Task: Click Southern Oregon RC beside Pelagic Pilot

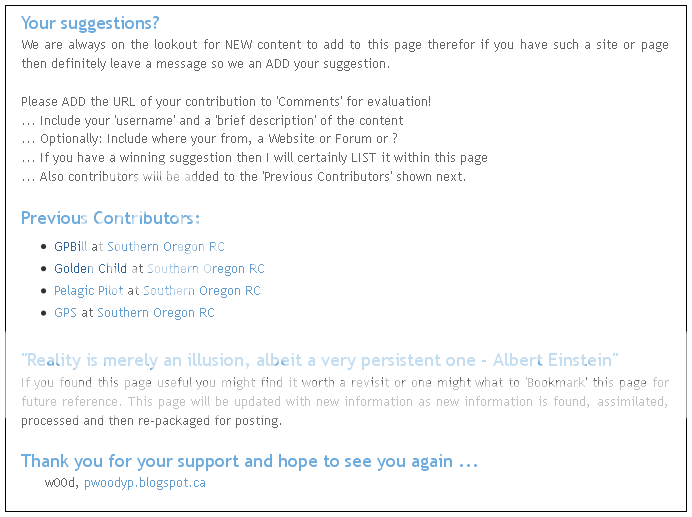Action: pyautogui.click(x=201, y=291)
